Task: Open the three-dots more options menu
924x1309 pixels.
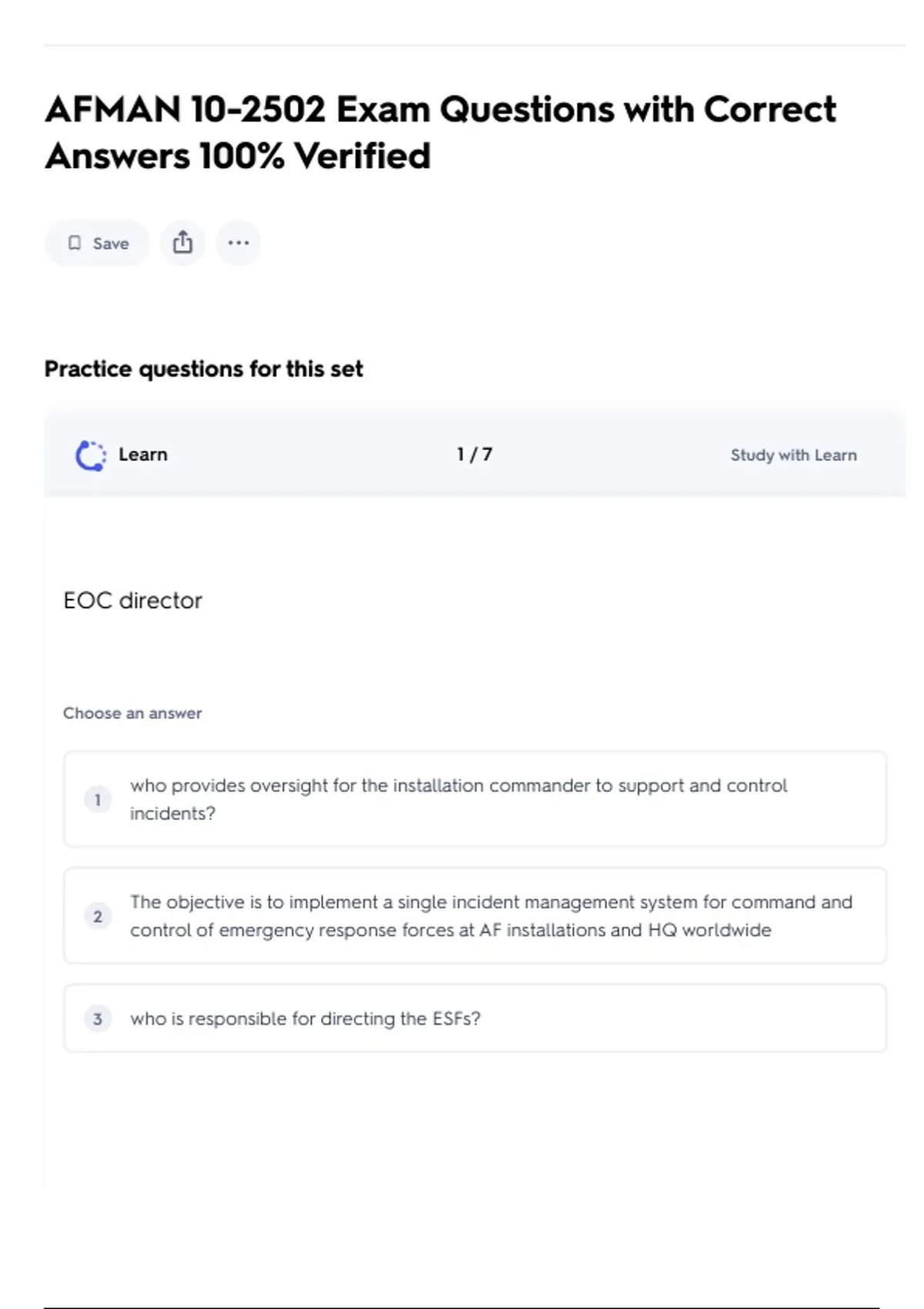Action: coord(239,243)
